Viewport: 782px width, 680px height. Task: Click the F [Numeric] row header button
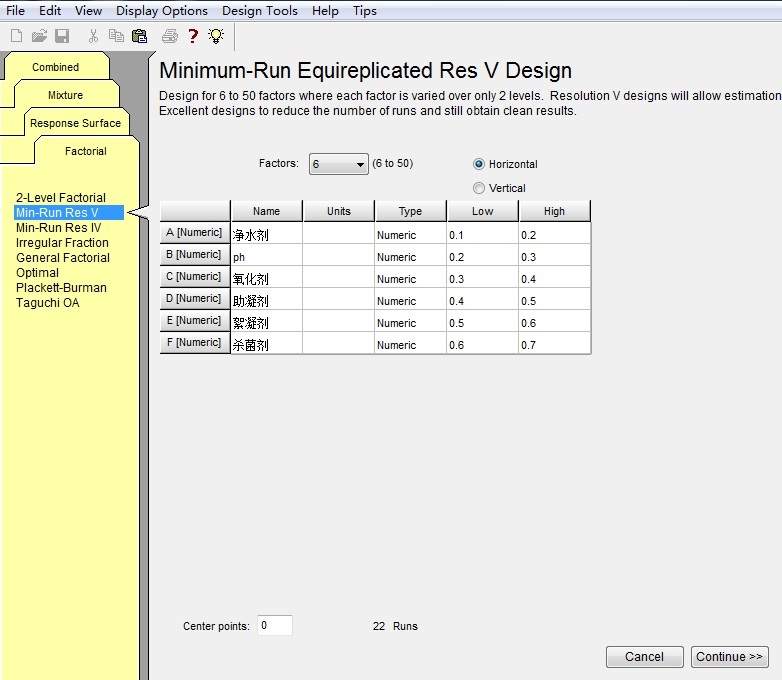coord(195,342)
